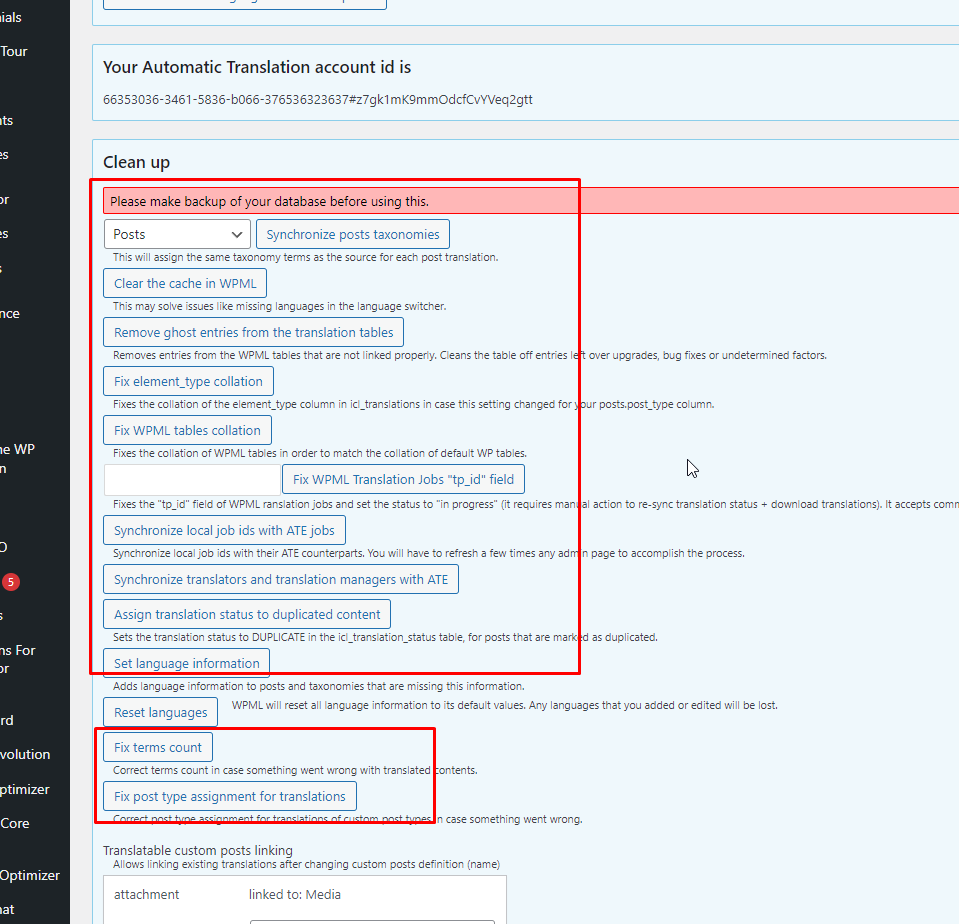Click the Fix terms count button

(x=158, y=747)
